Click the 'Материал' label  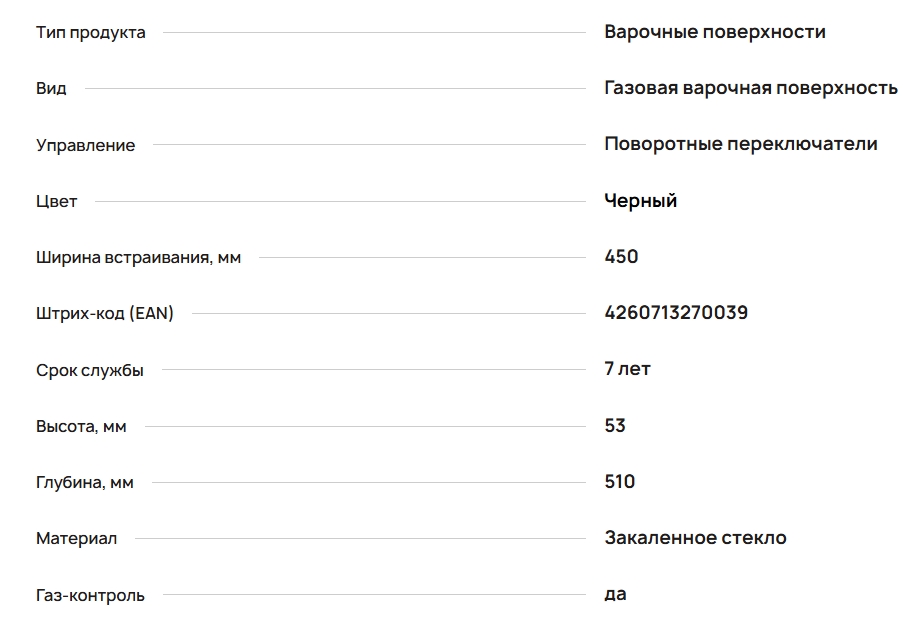point(77,539)
